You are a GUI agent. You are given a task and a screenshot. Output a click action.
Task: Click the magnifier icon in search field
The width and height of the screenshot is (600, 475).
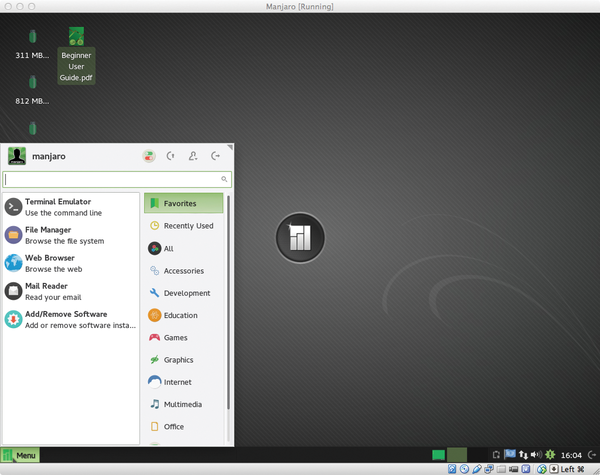click(x=224, y=179)
